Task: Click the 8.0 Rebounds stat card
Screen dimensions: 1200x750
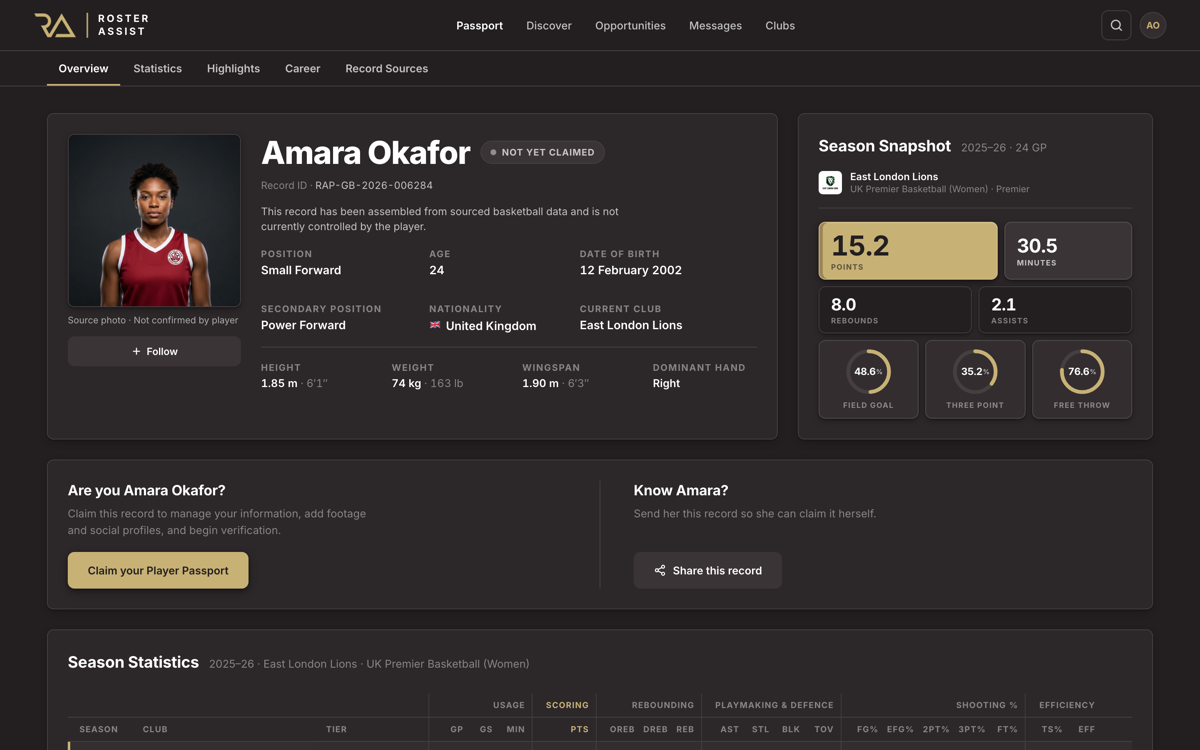Action: [895, 310]
